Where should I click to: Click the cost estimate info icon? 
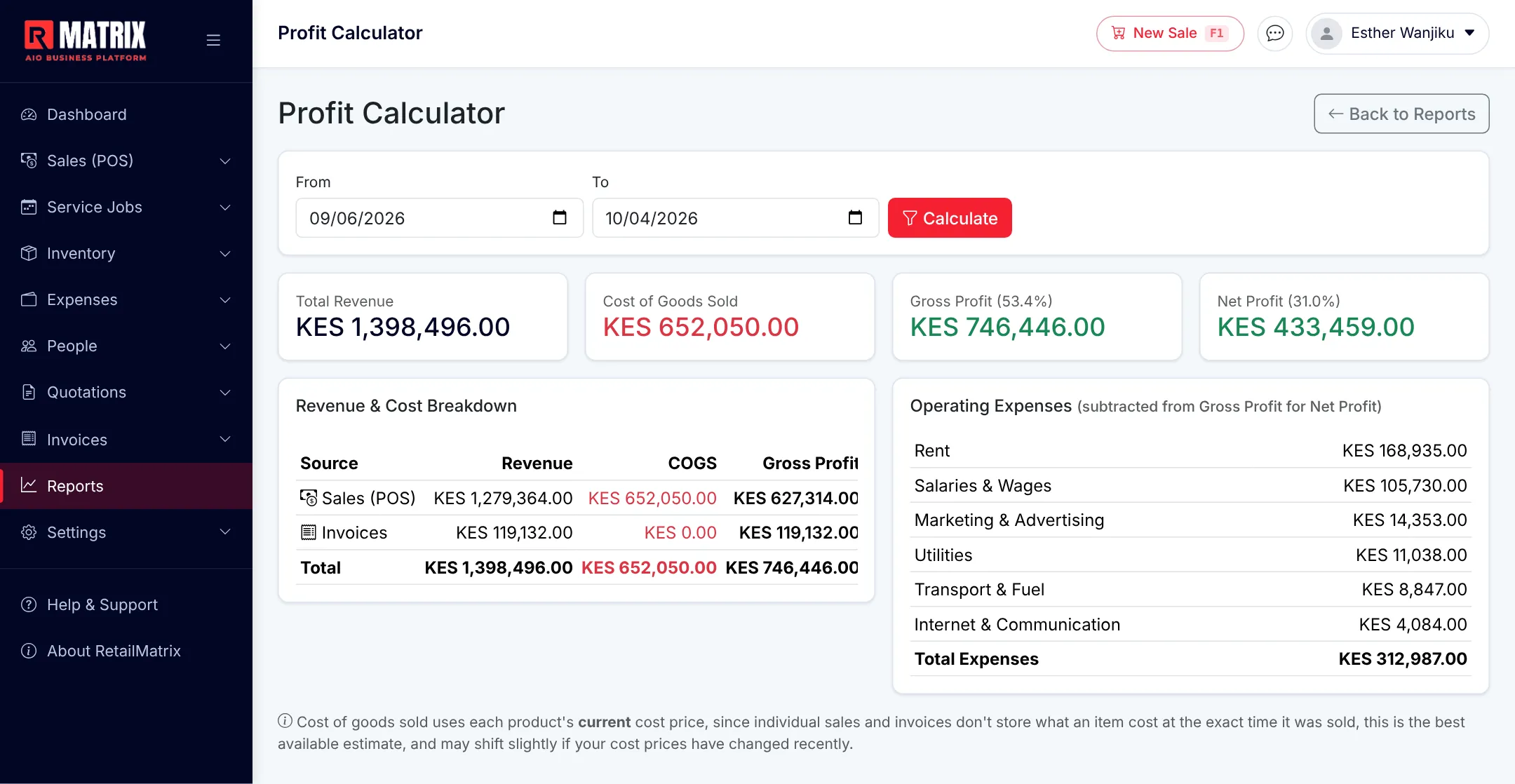coord(285,721)
